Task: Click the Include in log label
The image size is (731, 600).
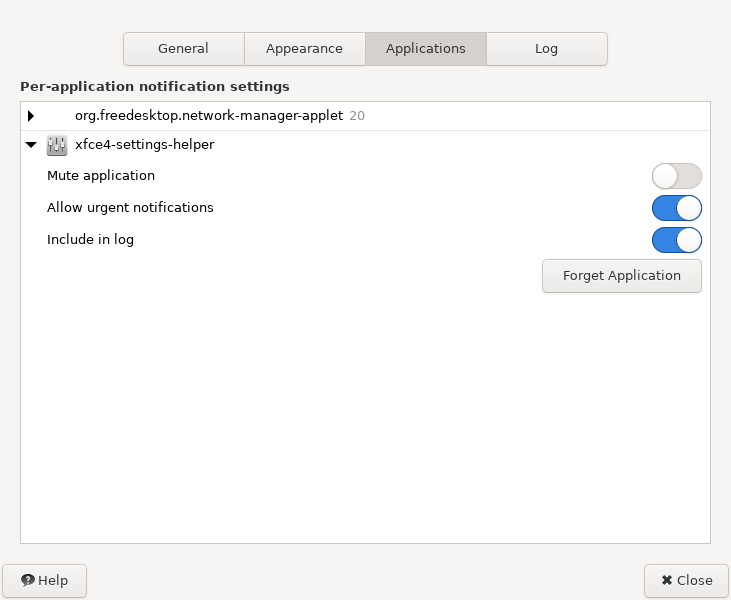Action: coord(90,240)
